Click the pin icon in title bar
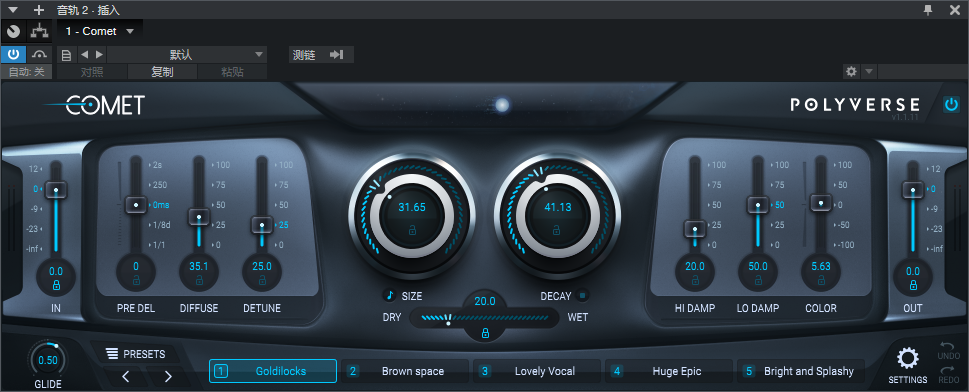Image resolution: width=969 pixels, height=392 pixels. (928, 9)
